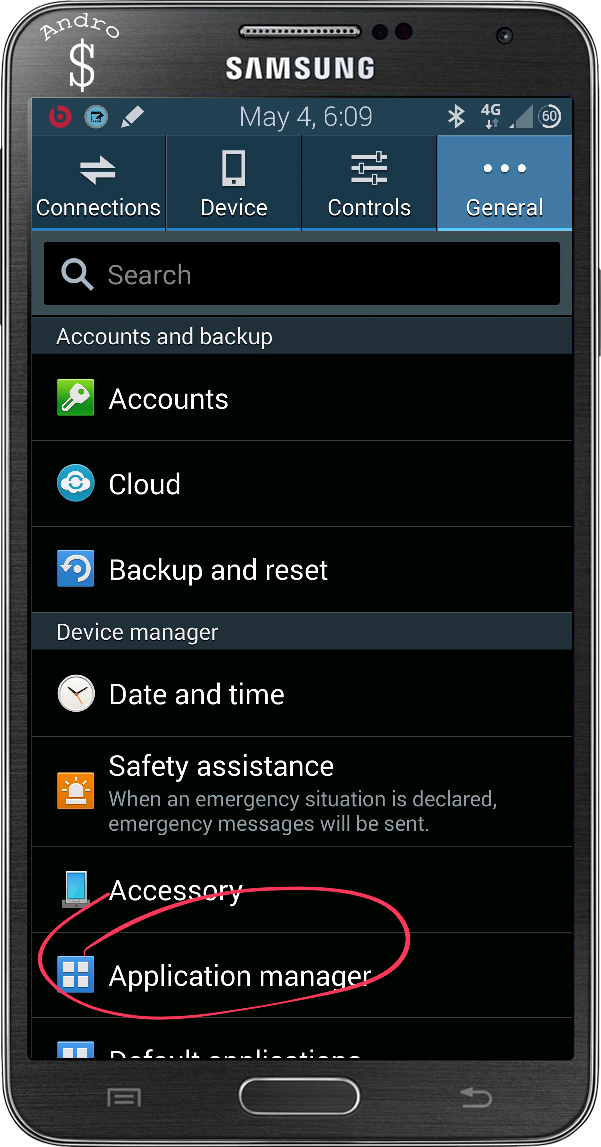The height and width of the screenshot is (1147, 601).
Task: Tap the Bluetooth status bar icon
Action: (457, 116)
